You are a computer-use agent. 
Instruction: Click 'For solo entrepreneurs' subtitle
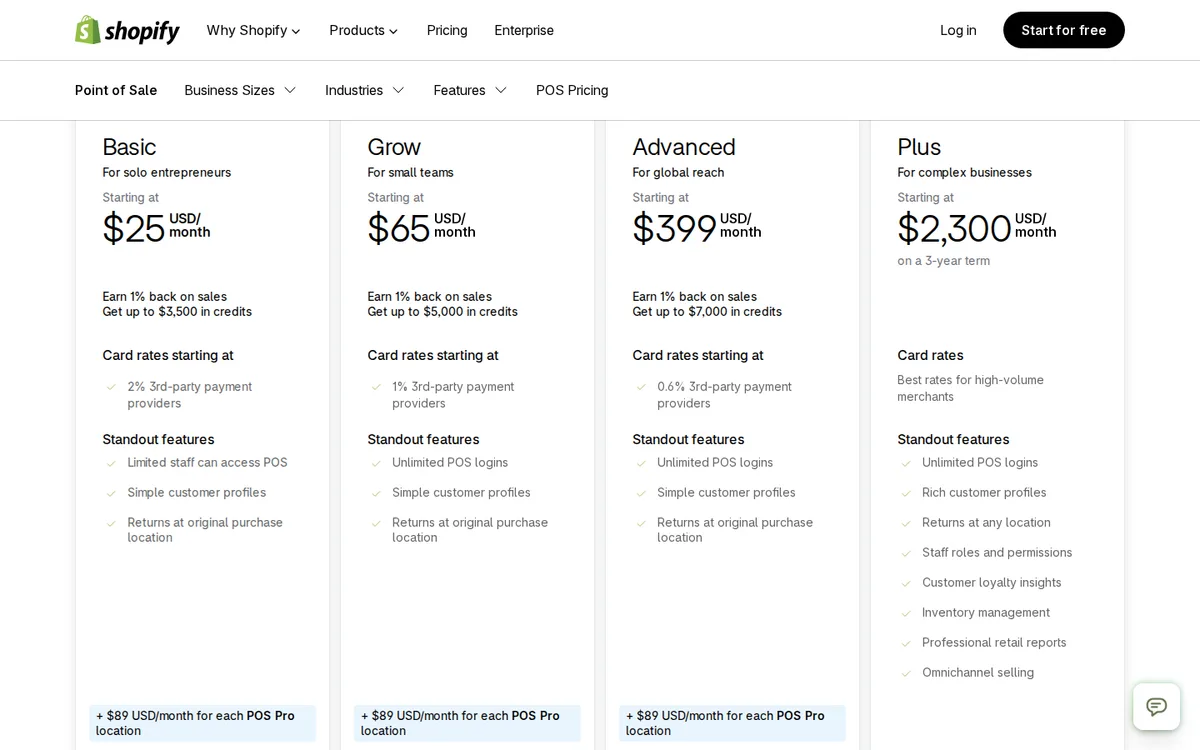pyautogui.click(x=166, y=173)
